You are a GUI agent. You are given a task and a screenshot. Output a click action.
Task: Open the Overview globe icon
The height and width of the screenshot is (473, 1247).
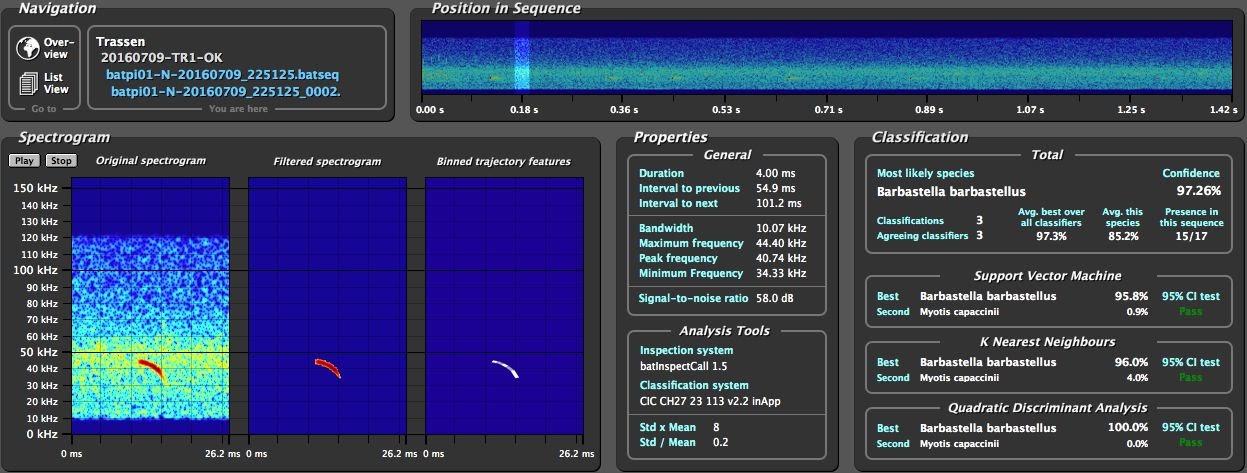coord(28,47)
